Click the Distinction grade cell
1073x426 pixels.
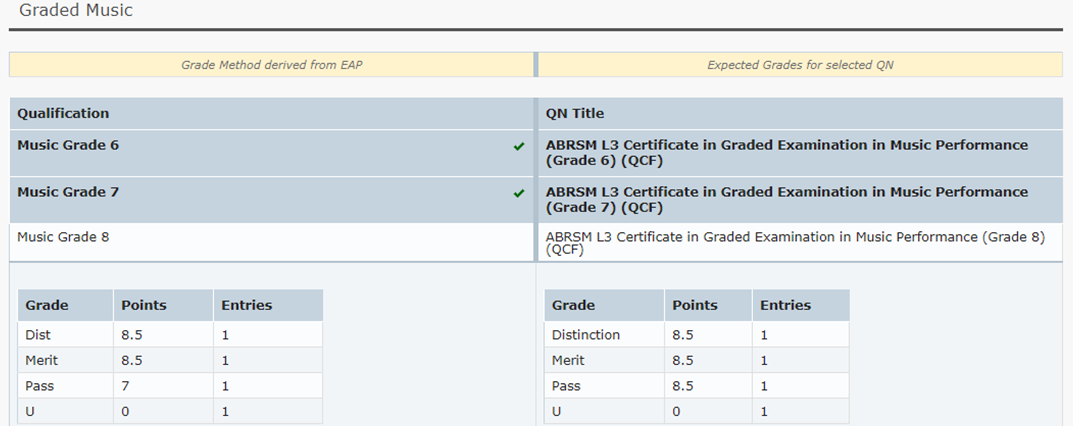point(604,335)
